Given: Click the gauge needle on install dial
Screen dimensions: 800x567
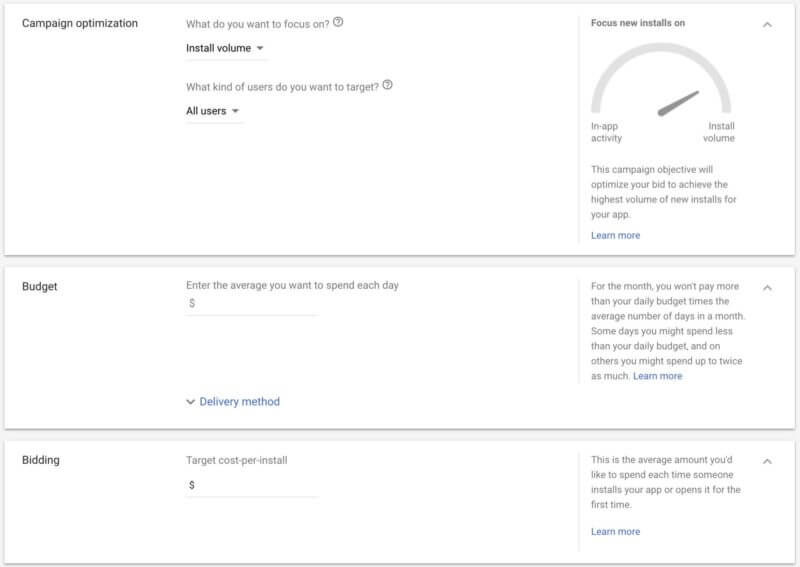Looking at the screenshot, I should [x=678, y=104].
